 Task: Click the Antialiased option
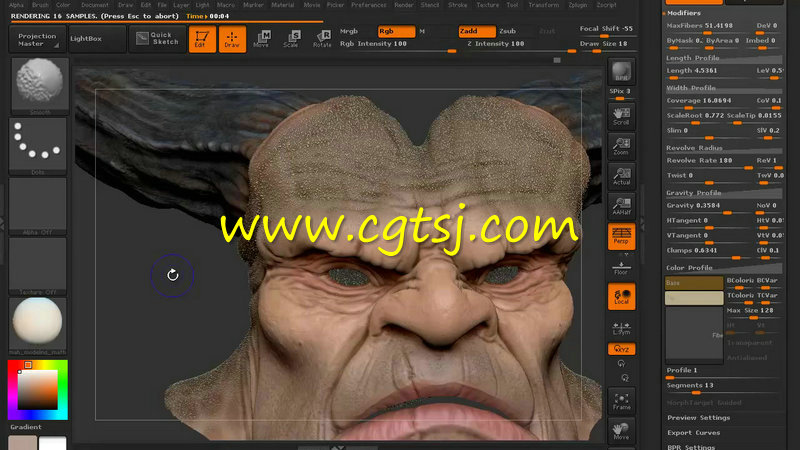click(747, 358)
